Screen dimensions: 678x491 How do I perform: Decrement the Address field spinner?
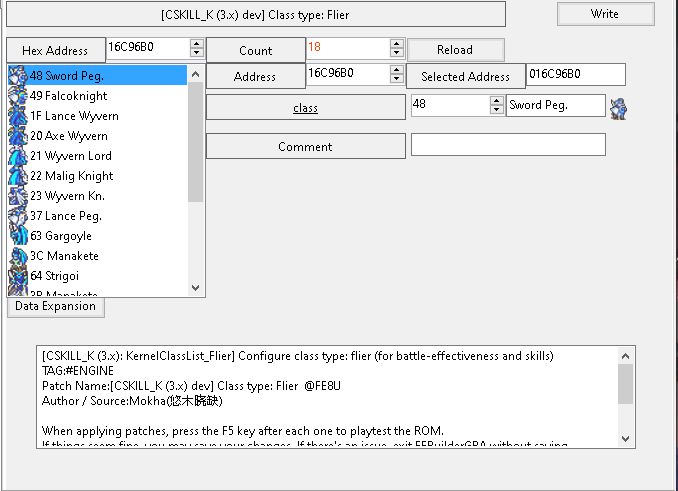coord(397,78)
